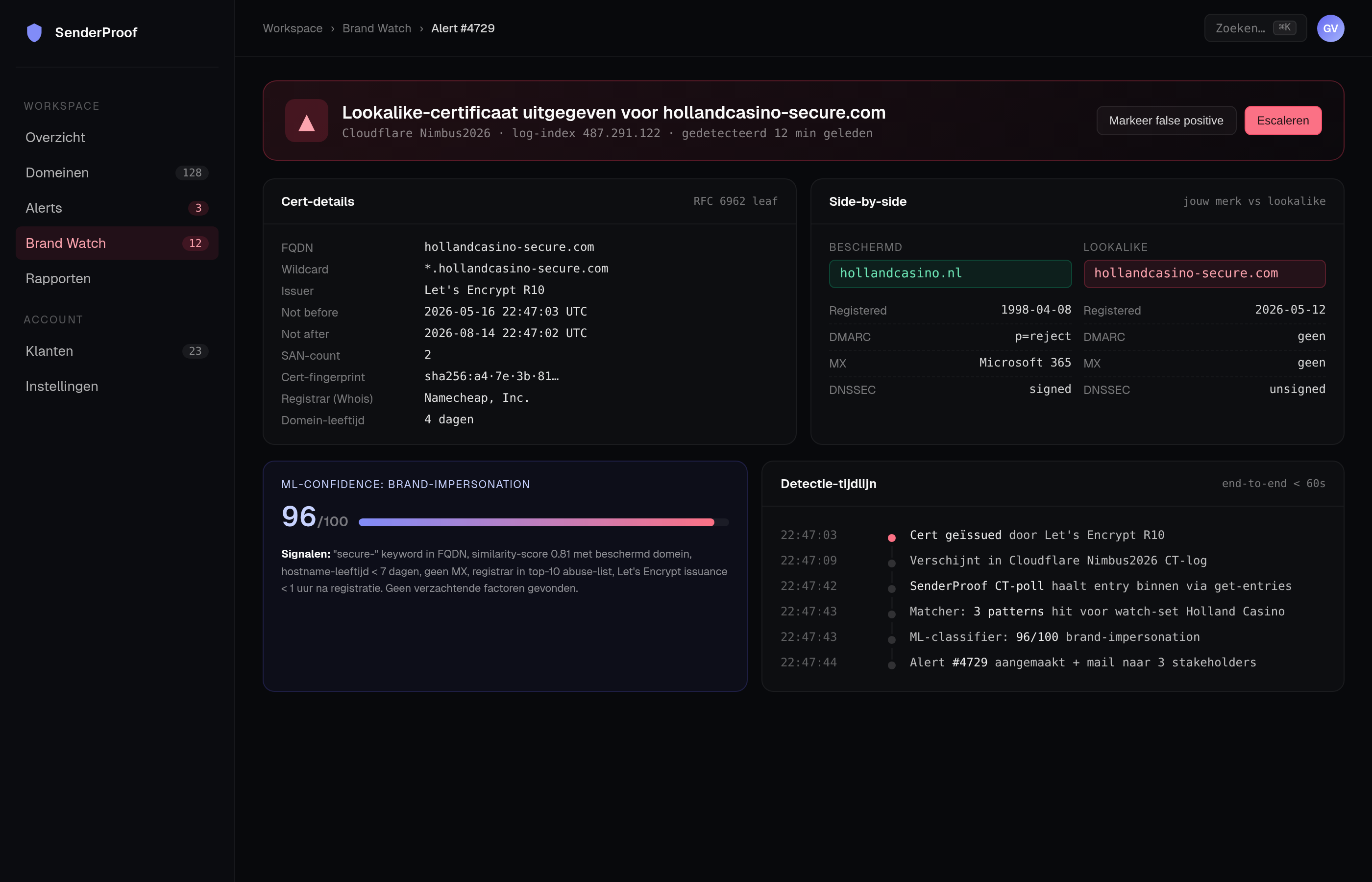Viewport: 1372px width, 882px height.
Task: Click the wildcard value *.hollandcasino-secure.com
Action: [x=516, y=269]
